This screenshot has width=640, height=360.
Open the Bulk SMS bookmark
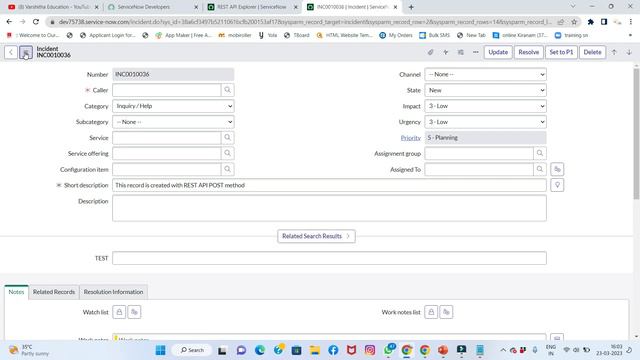(434, 36)
